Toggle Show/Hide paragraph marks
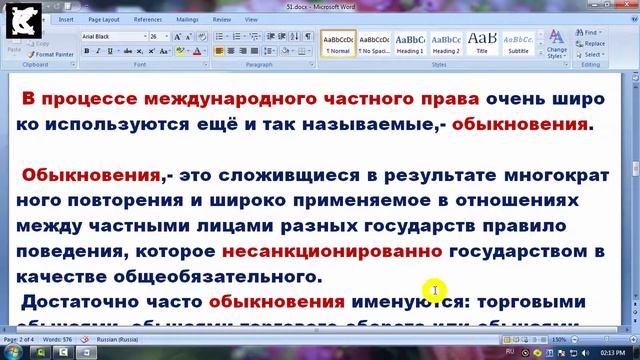640x360 pixels. pos(308,36)
